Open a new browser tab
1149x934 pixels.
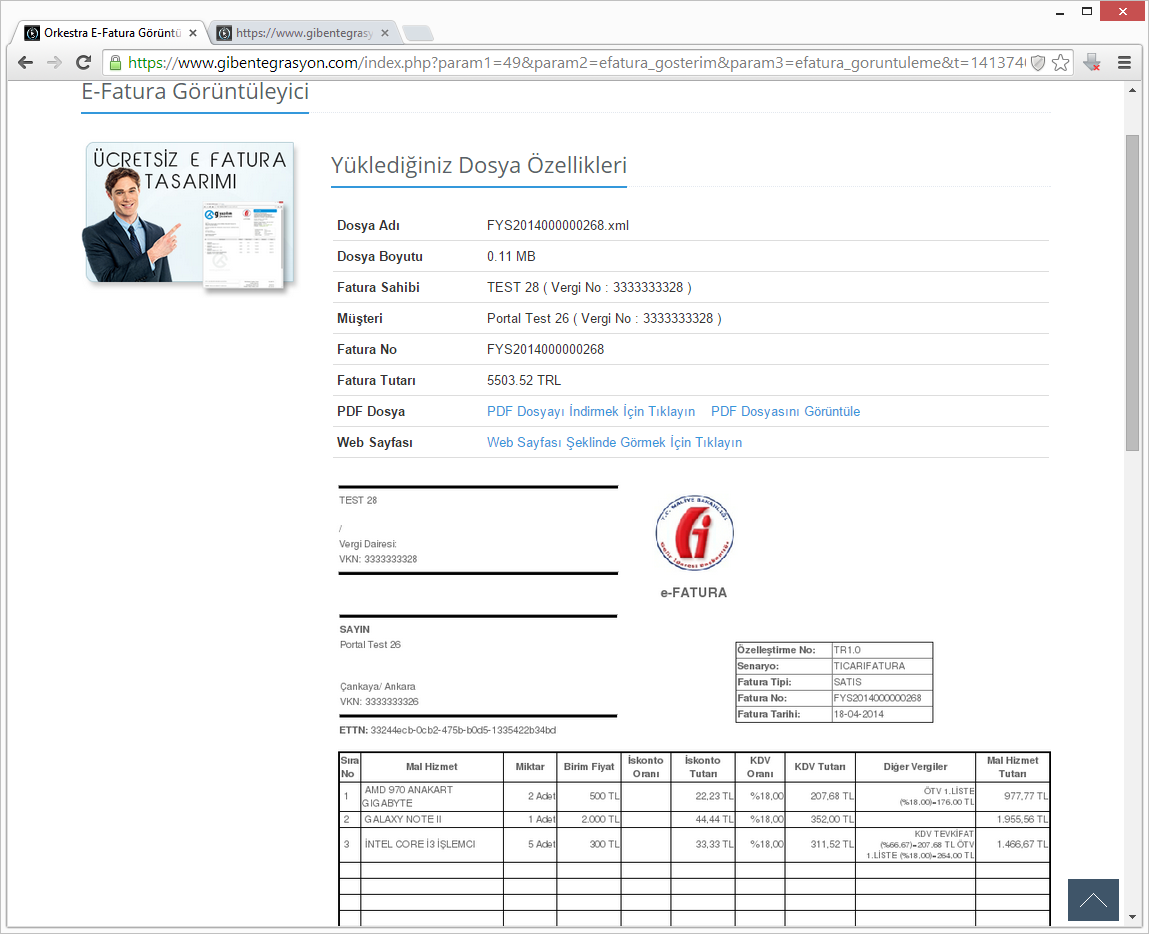417,33
